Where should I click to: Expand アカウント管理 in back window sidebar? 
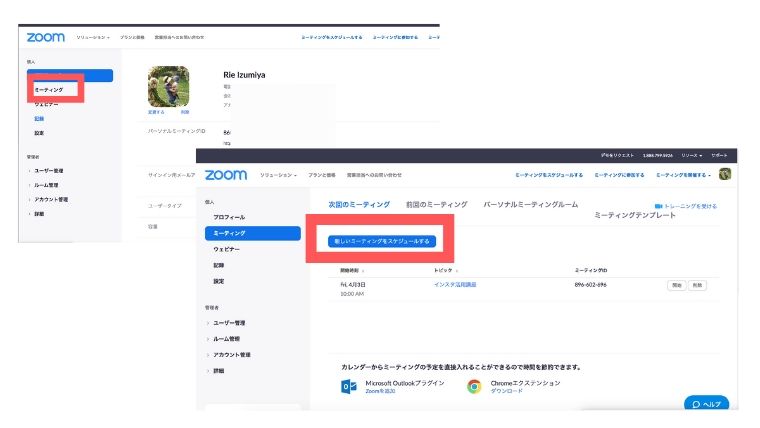click(x=51, y=199)
